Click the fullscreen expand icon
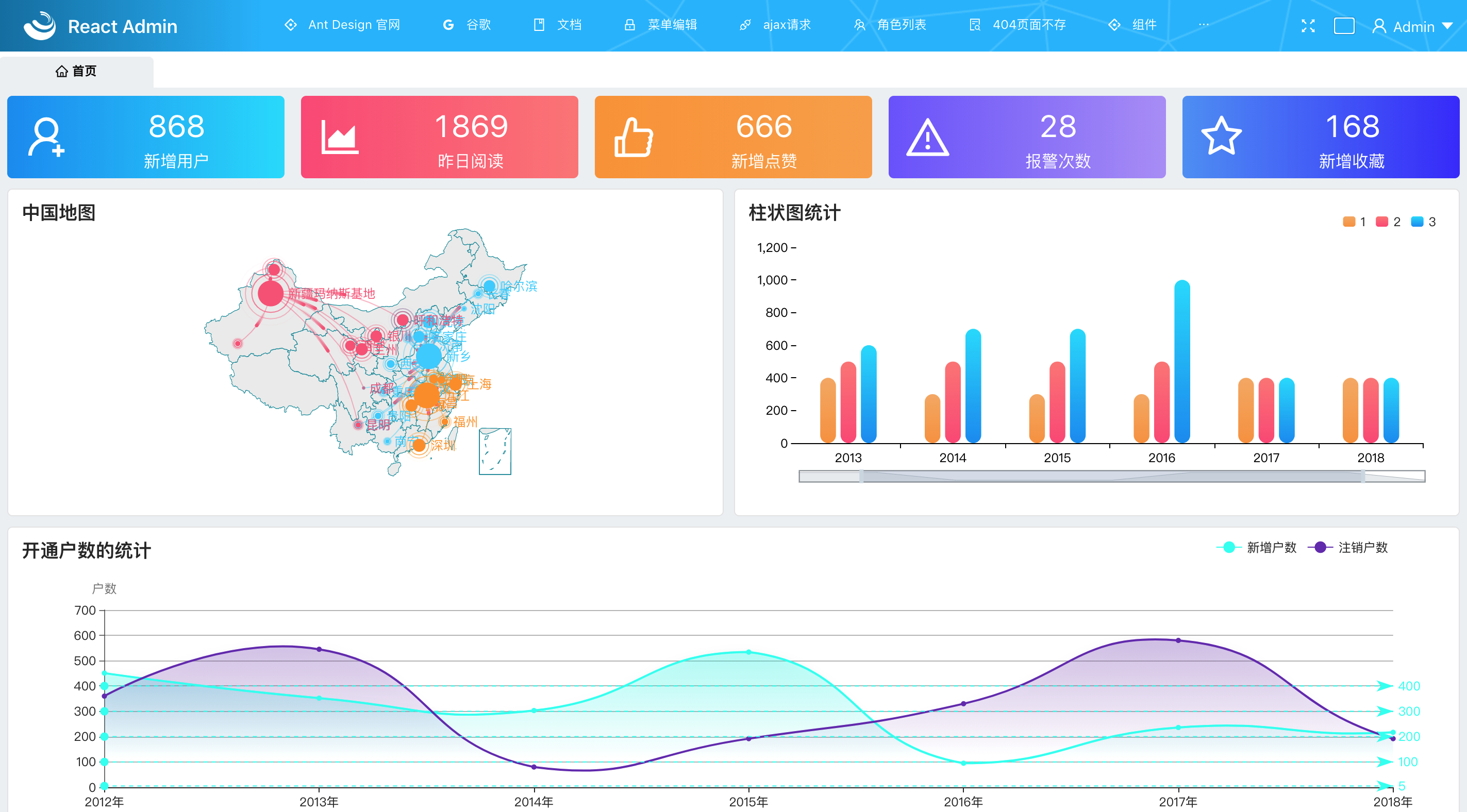Screen dimensions: 1467x812 click(1308, 26)
